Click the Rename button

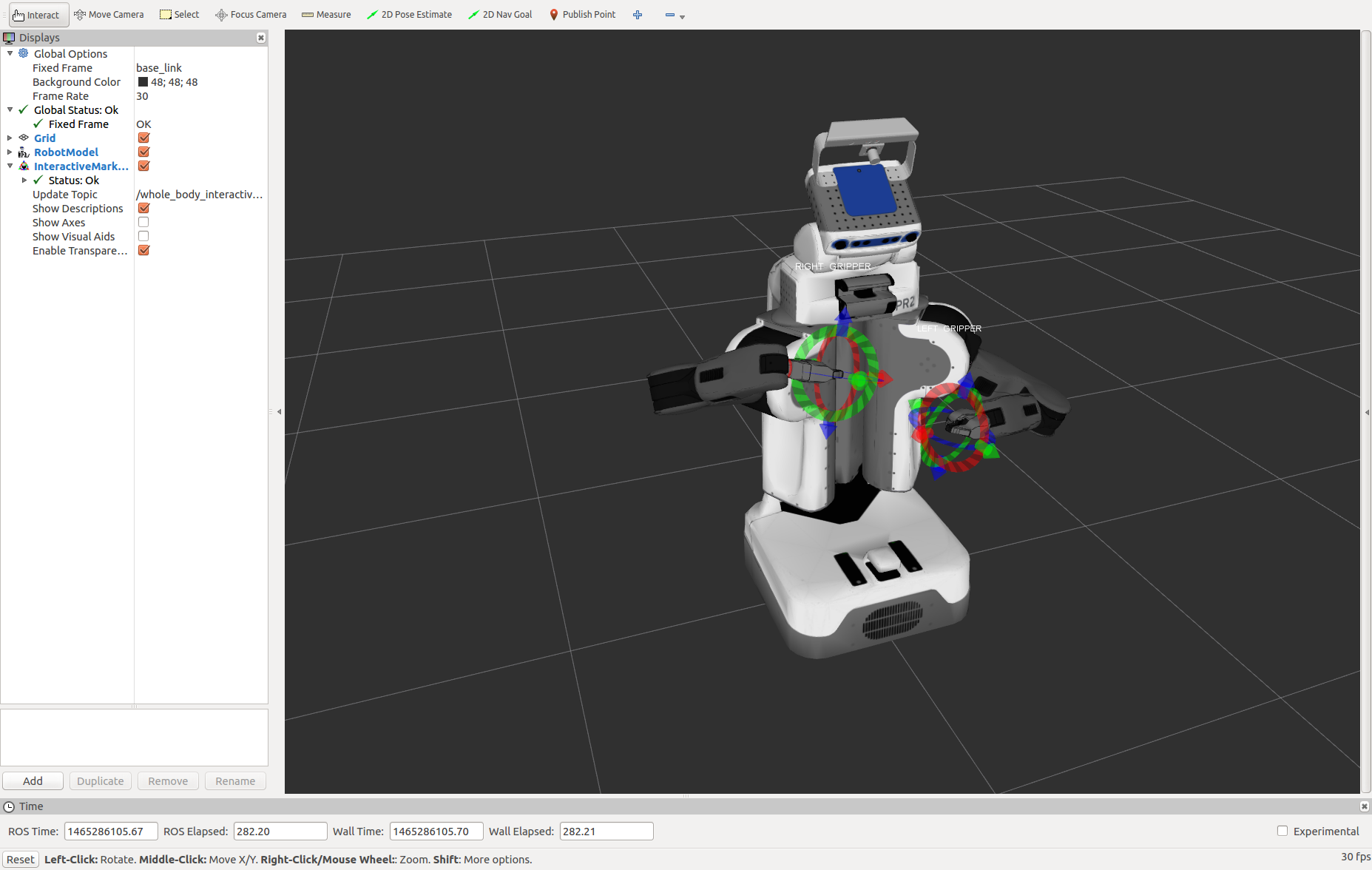pos(235,780)
